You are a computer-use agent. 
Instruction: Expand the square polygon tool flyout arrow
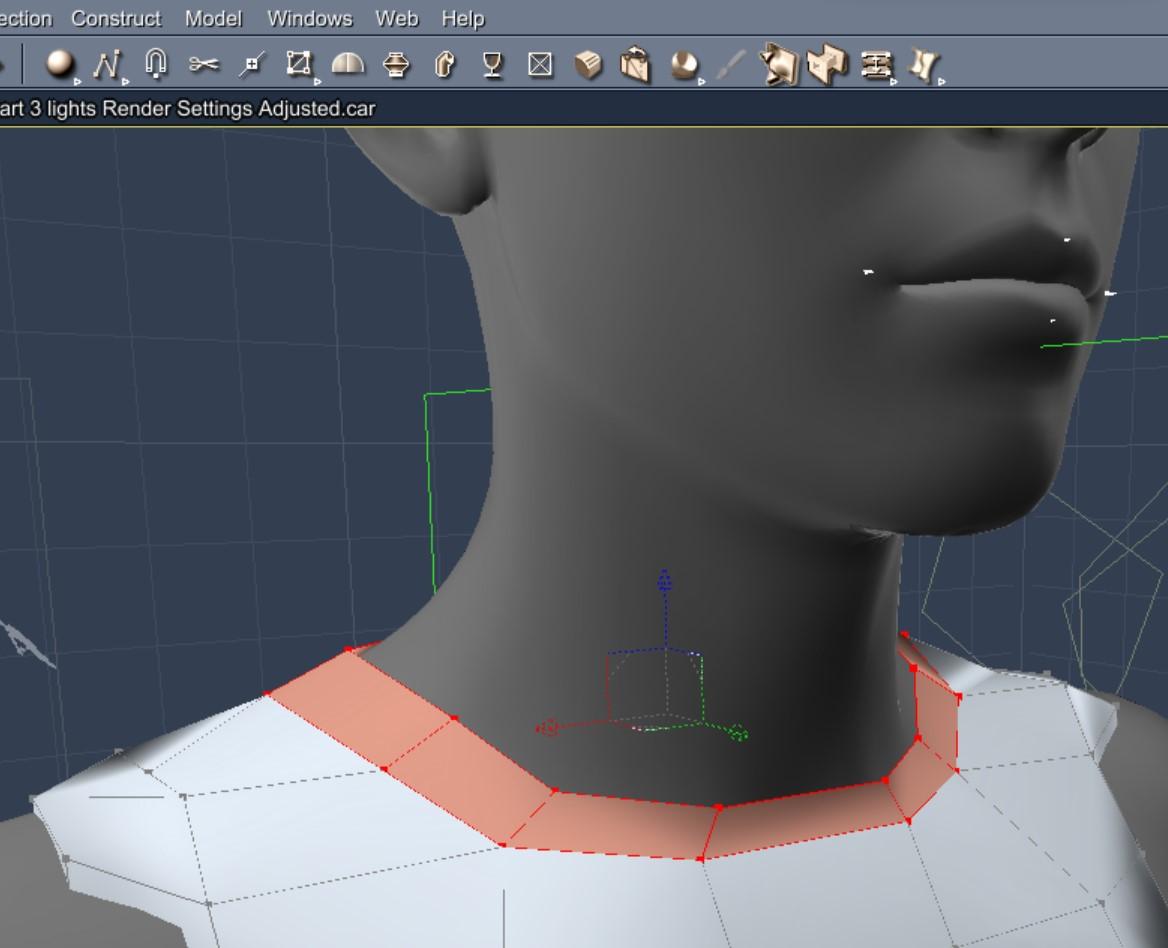coord(317,81)
